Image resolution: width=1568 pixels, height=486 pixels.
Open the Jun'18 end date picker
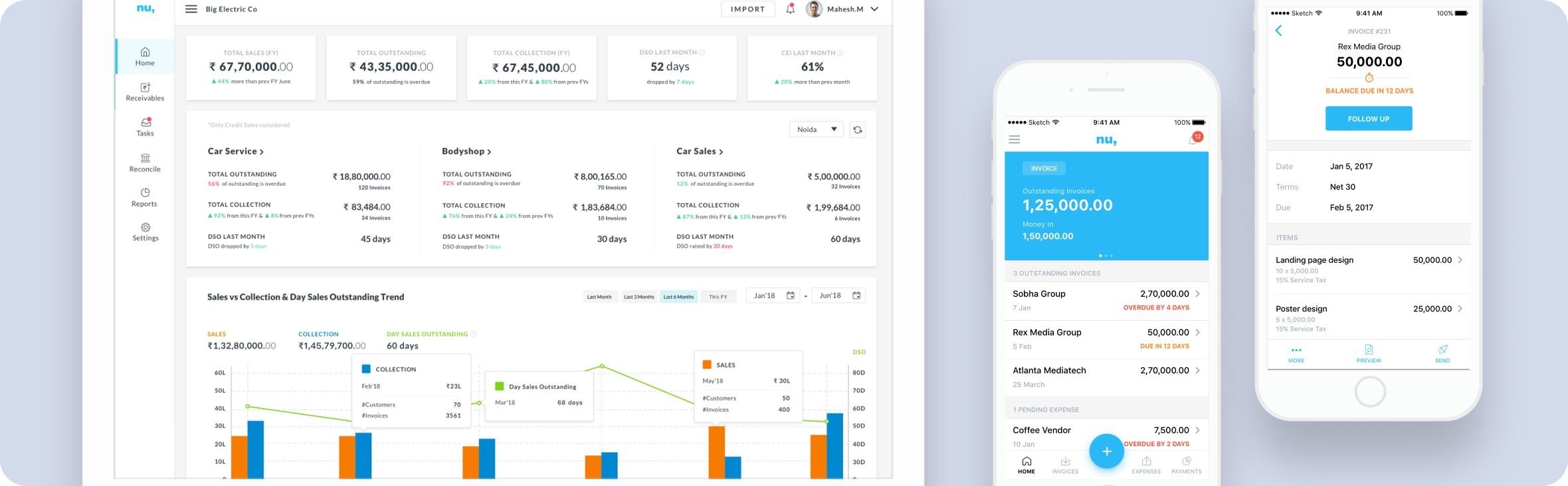[839, 295]
